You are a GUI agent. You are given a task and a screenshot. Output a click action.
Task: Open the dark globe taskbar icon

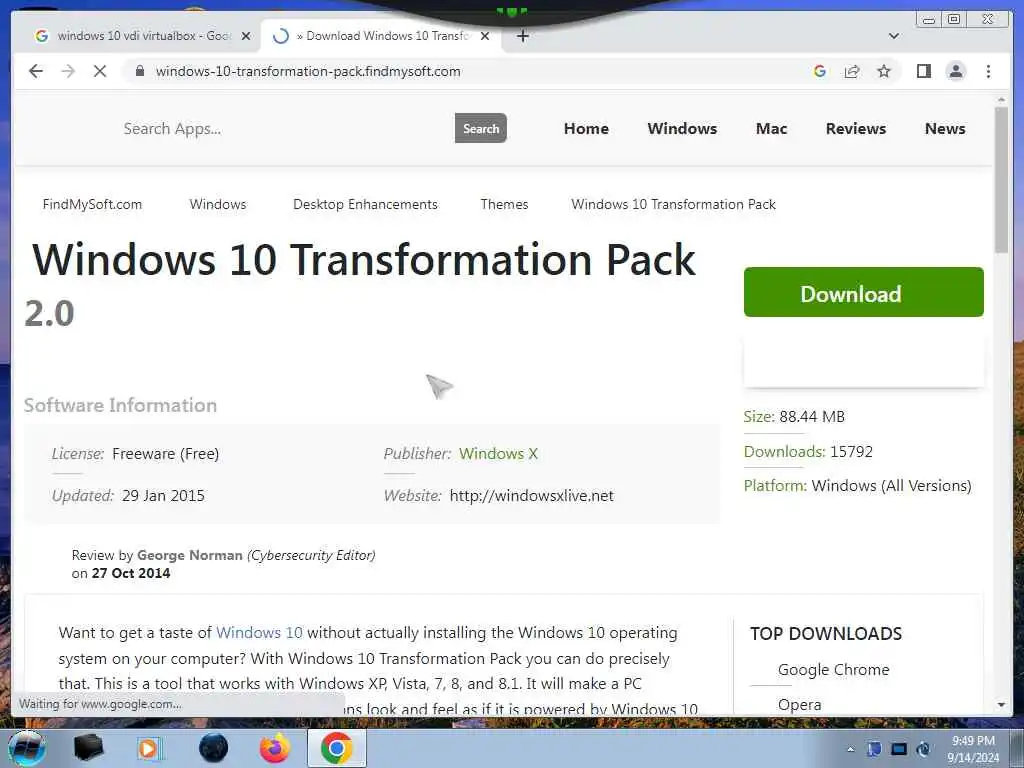214,748
